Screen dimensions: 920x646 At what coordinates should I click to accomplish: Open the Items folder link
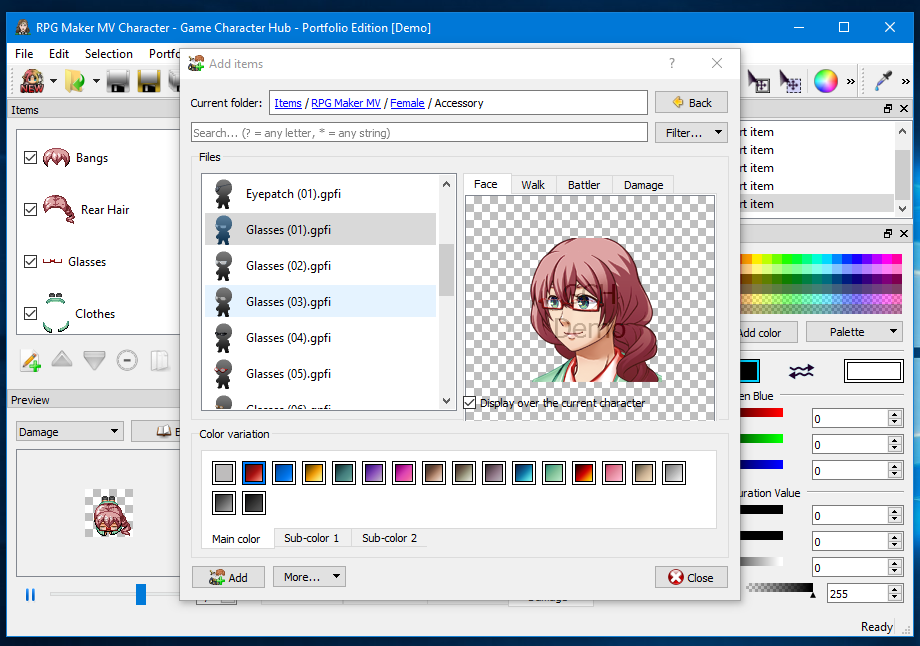(288, 103)
